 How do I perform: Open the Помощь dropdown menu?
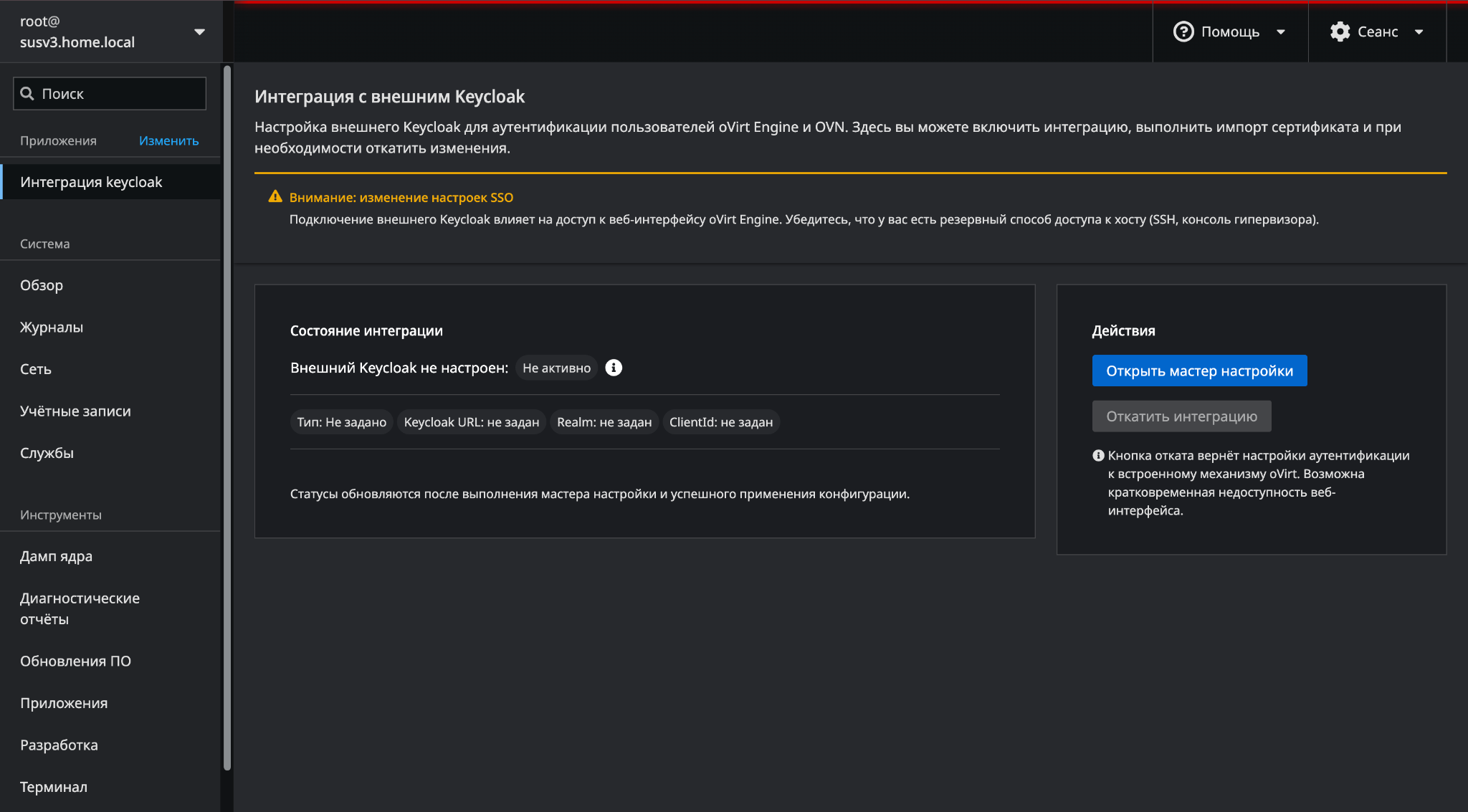(x=1229, y=32)
